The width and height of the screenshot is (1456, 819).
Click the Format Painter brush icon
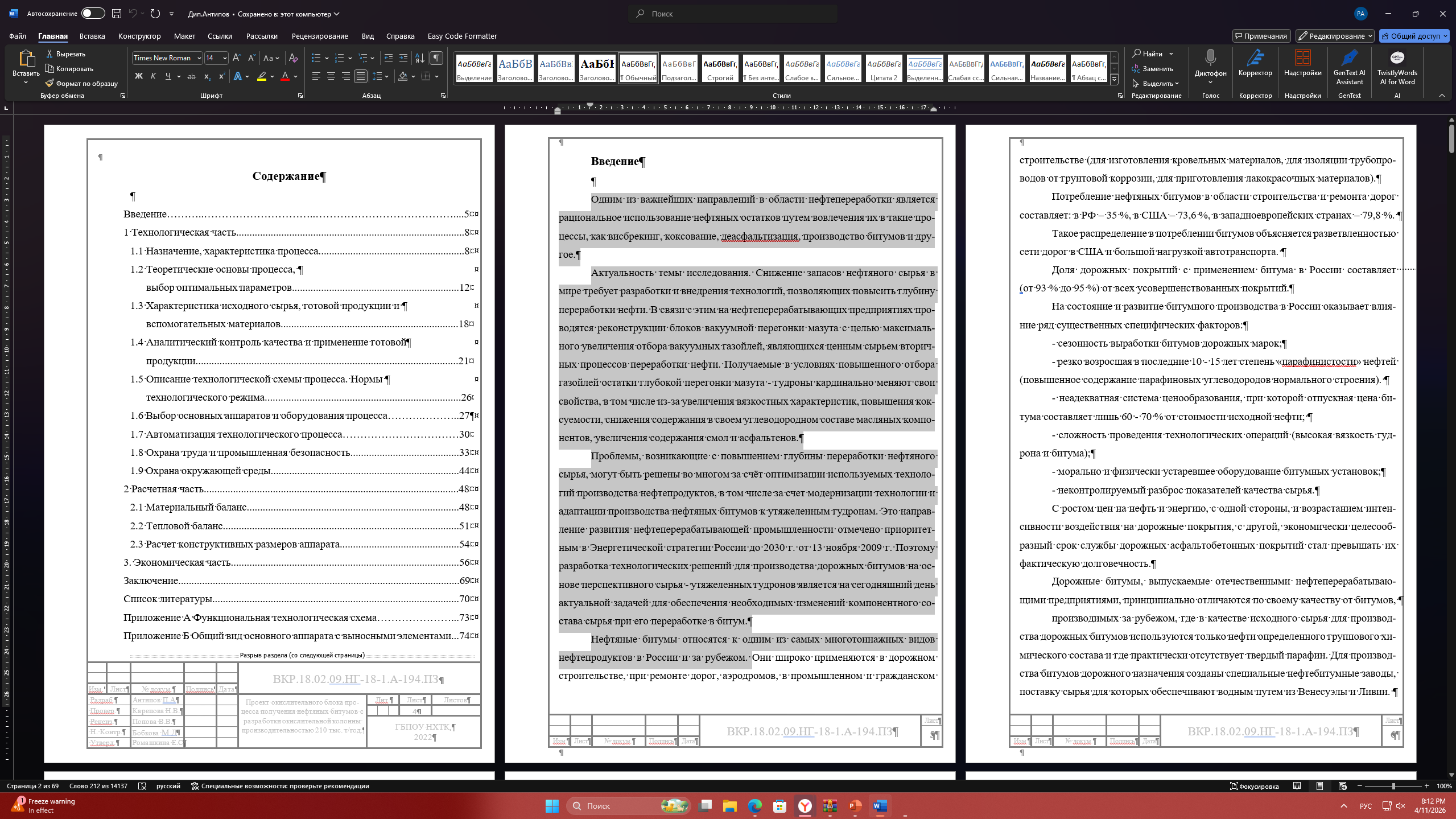point(50,83)
